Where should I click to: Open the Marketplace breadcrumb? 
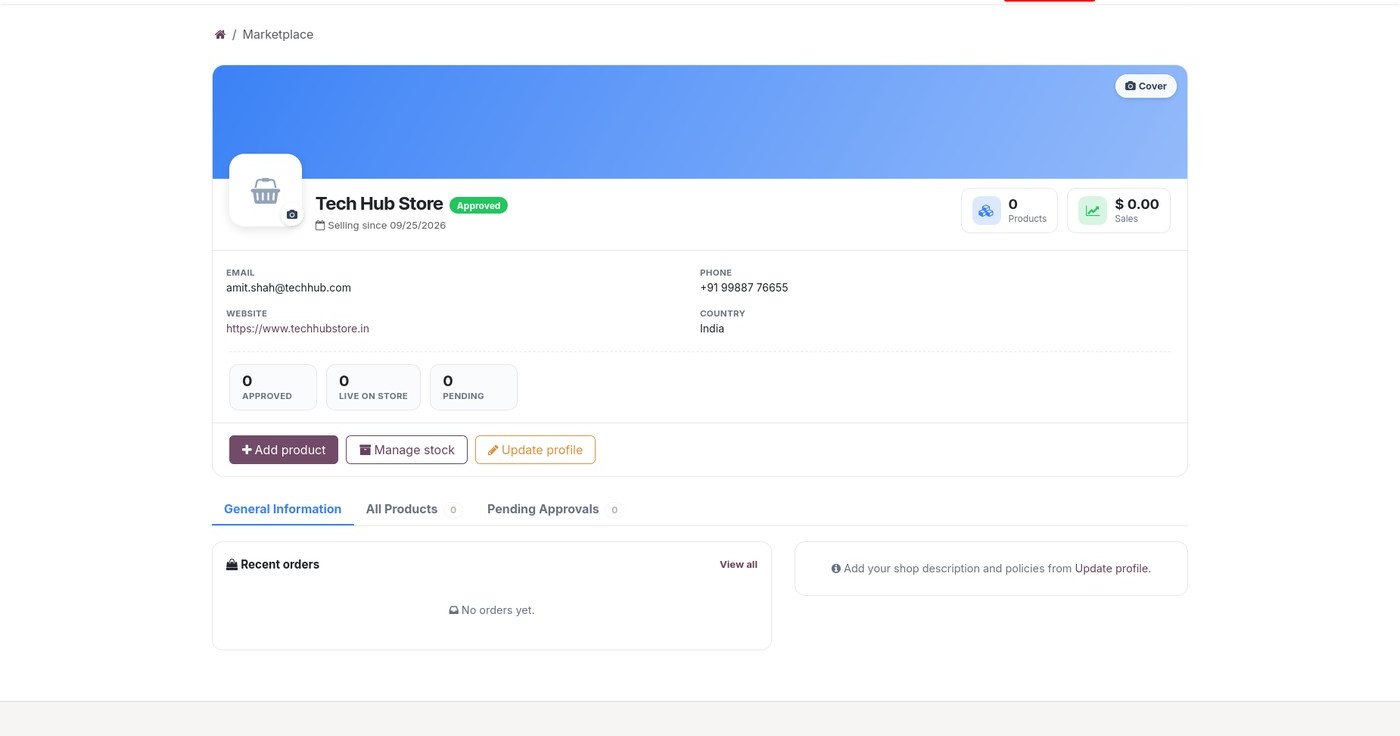pyautogui.click(x=278, y=35)
